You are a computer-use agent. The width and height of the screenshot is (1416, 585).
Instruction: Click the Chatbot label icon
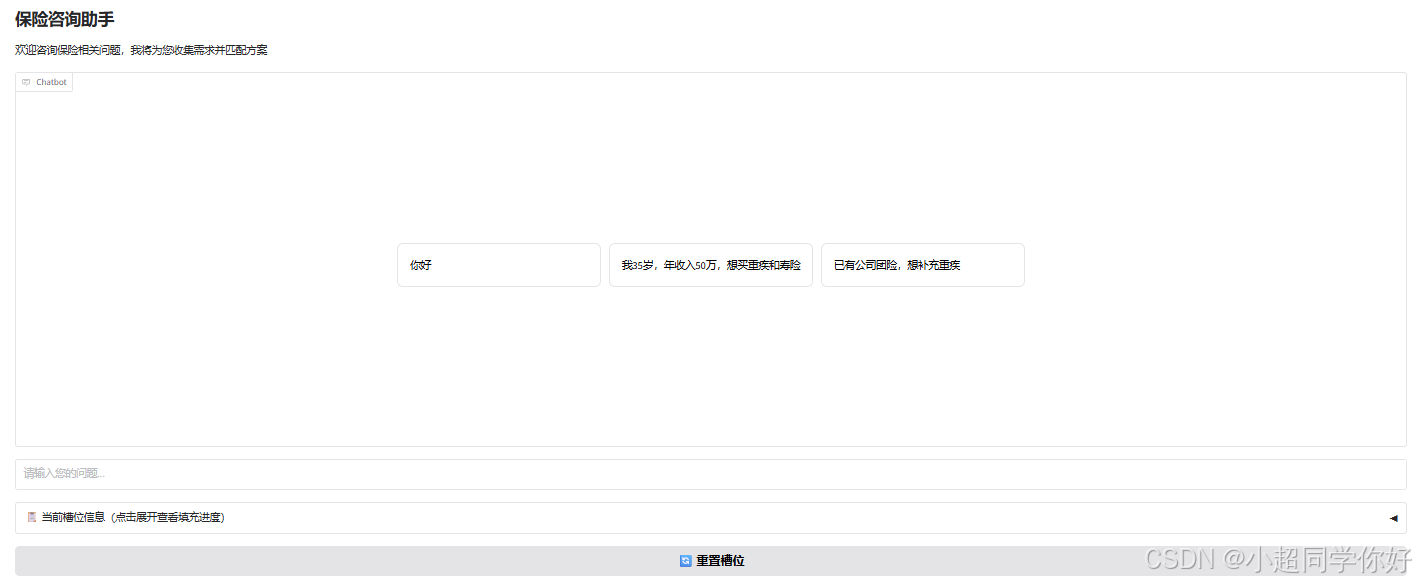click(26, 82)
